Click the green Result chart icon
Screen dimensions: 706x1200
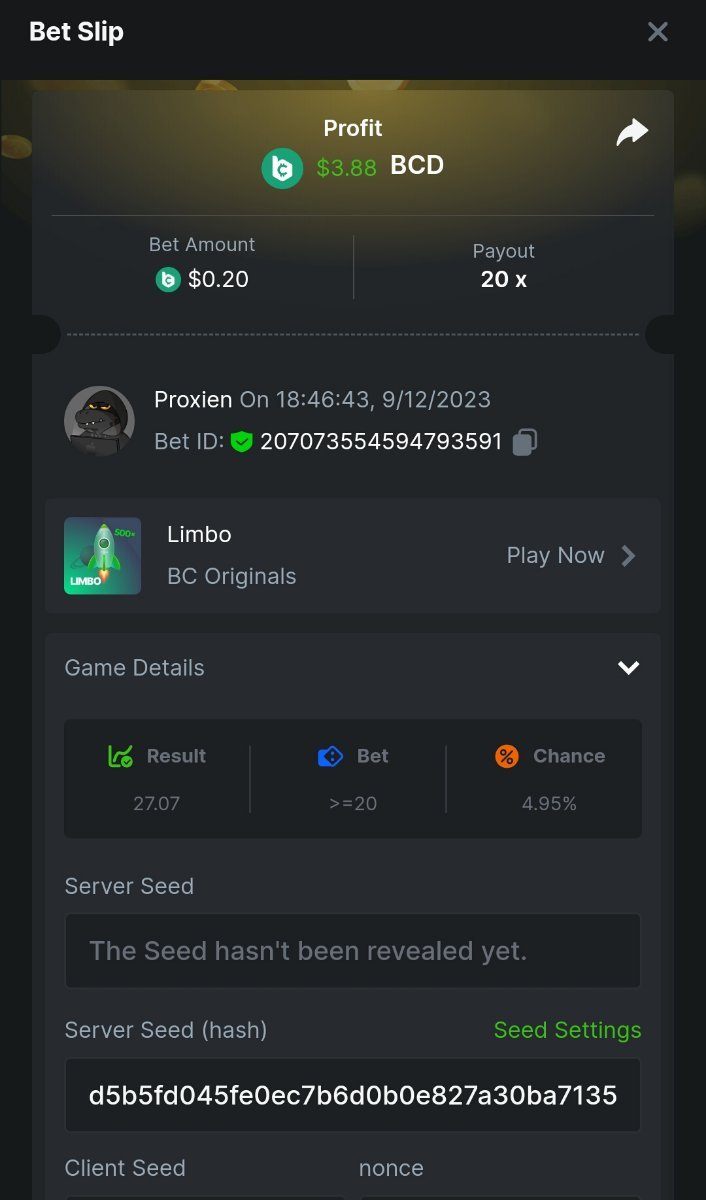coord(120,756)
